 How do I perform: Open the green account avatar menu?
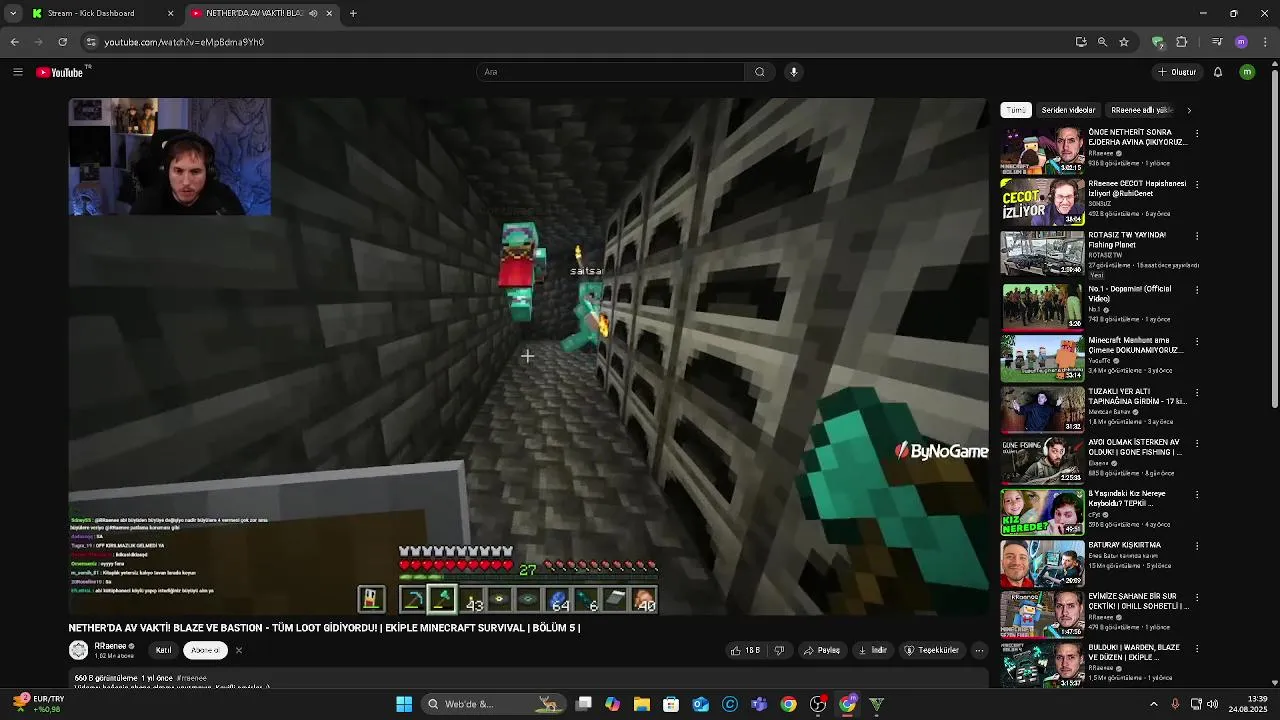click(x=1247, y=72)
